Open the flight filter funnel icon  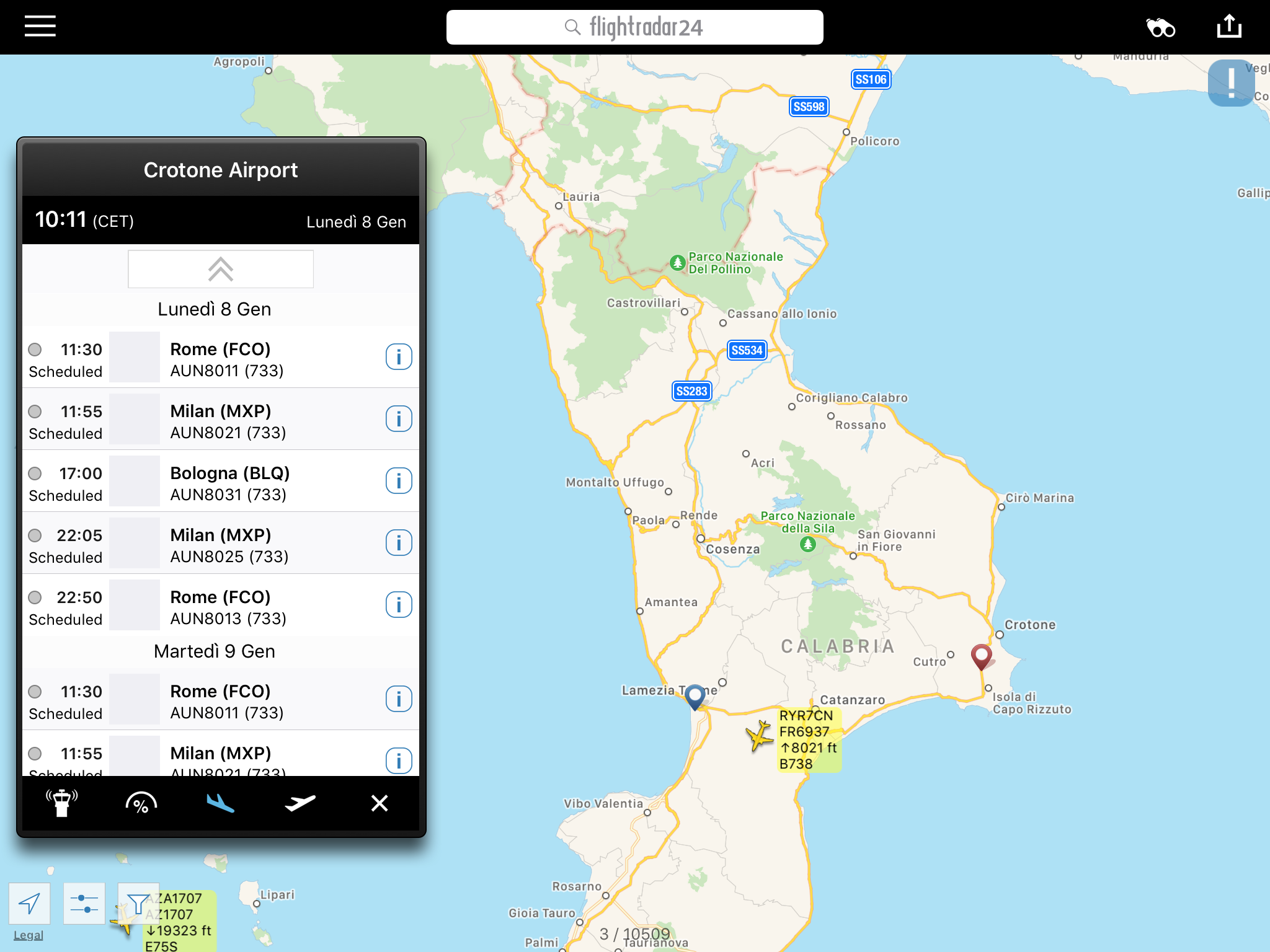(138, 904)
